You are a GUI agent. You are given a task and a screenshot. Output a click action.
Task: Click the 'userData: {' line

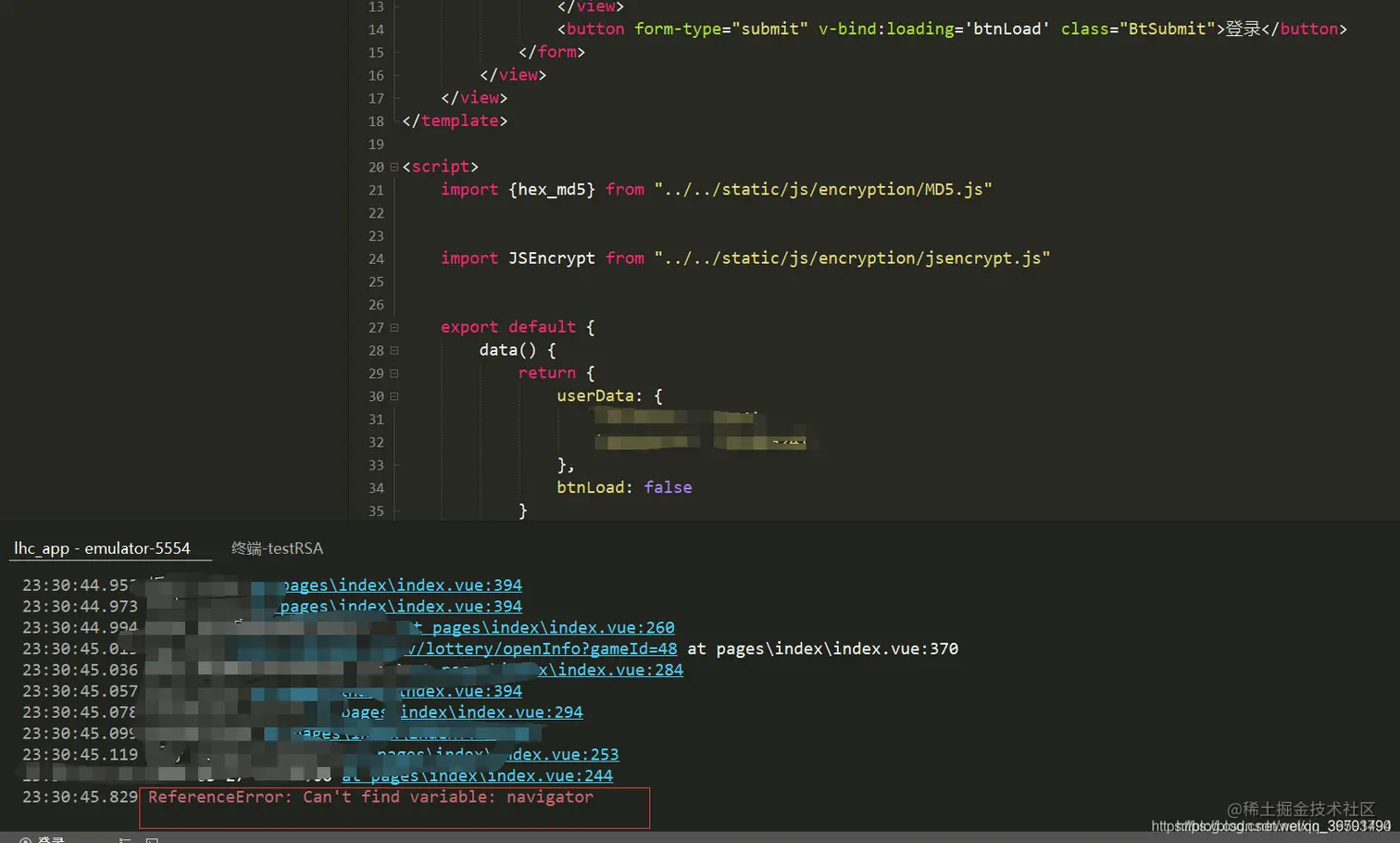click(610, 396)
